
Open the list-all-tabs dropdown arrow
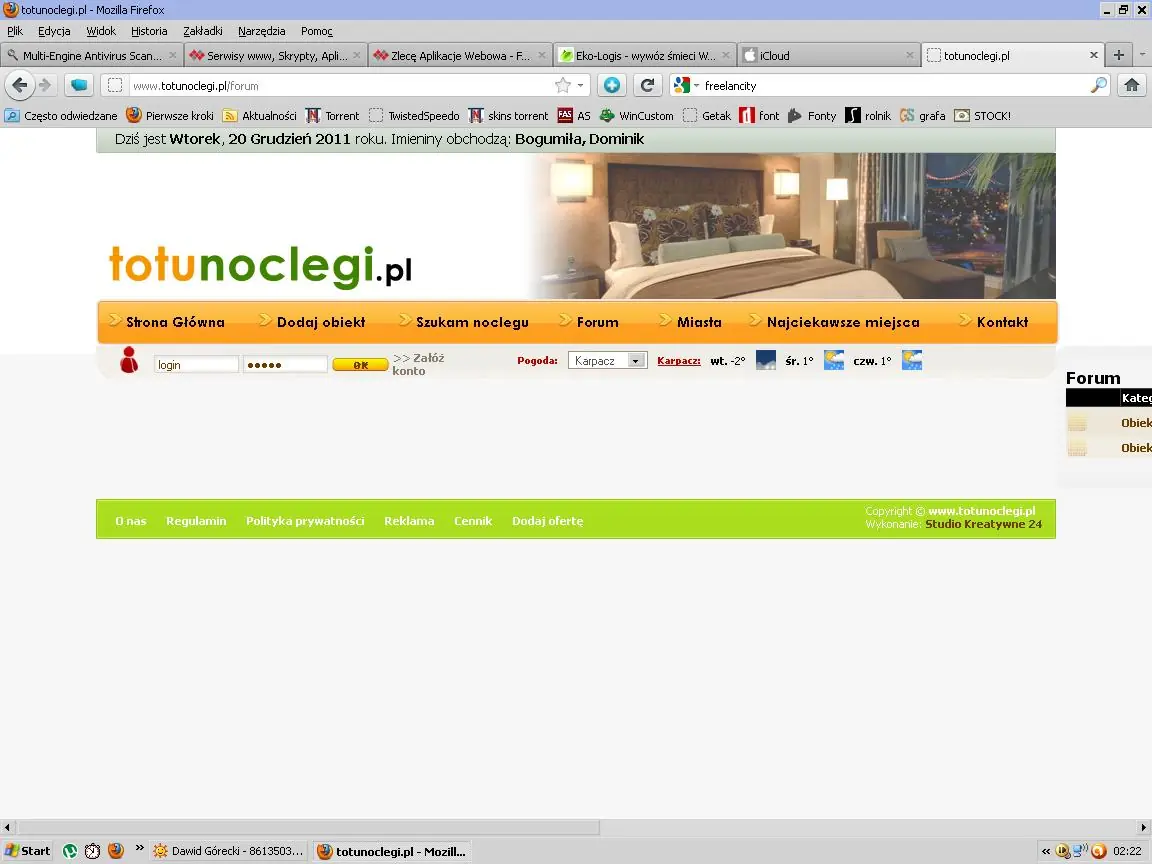tap(1142, 55)
